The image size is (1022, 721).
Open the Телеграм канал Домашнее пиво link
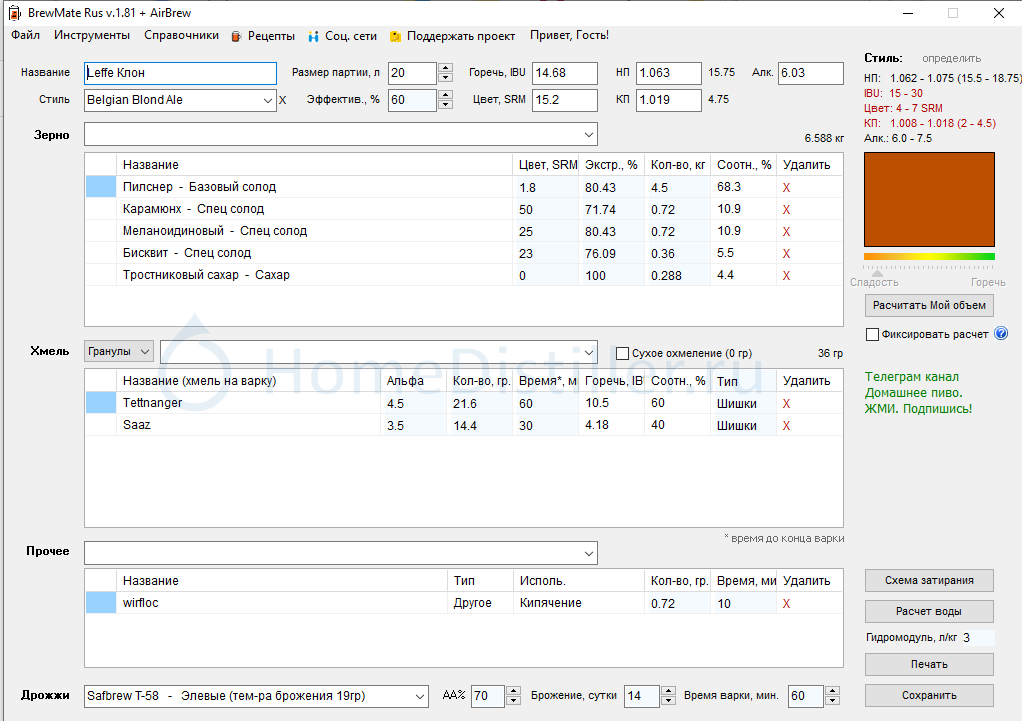point(918,393)
